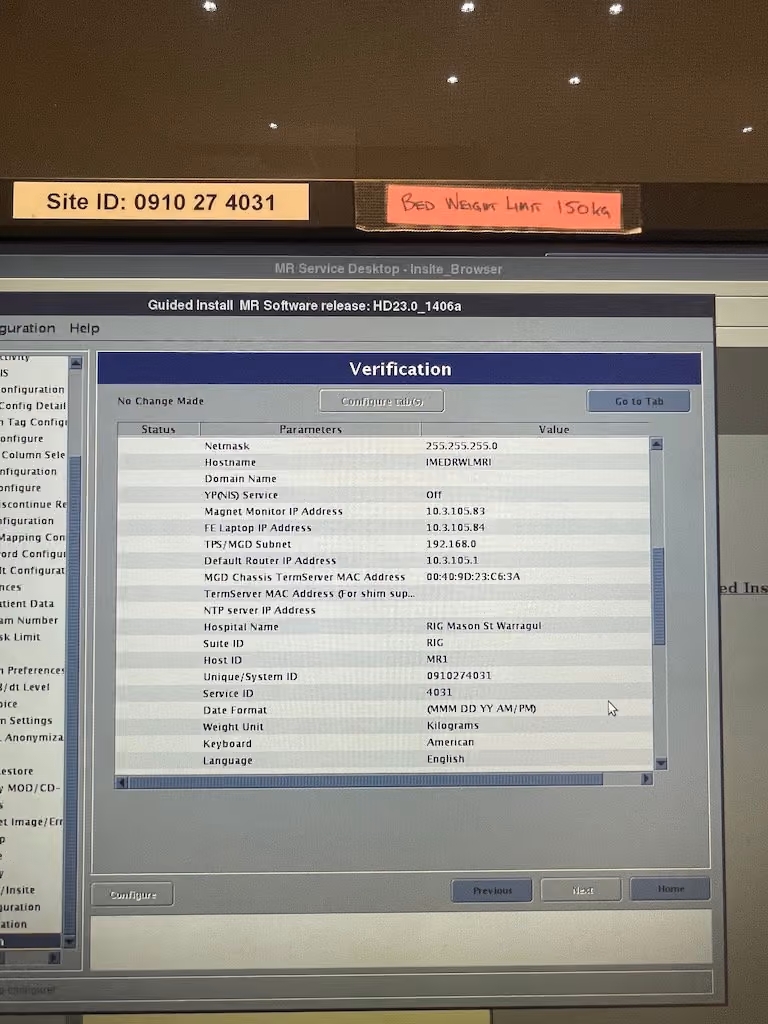This screenshot has height=1024, width=768.
Task: Click the value IMEDRWLMRI
Action: [458, 462]
